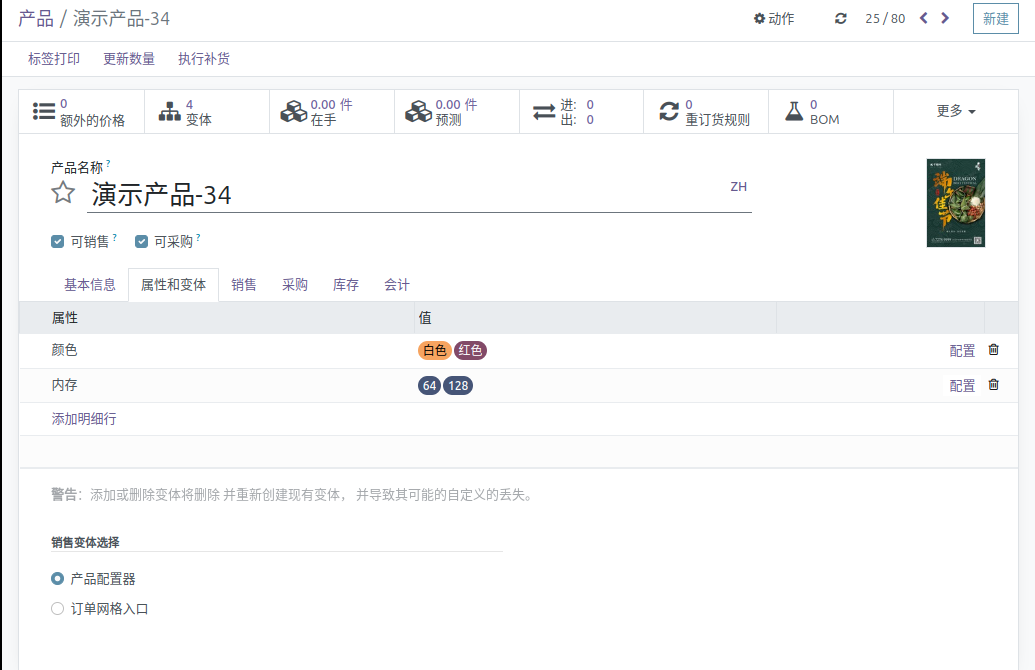Go to next record with right arrow
The height and width of the screenshot is (670, 1035).
click(x=945, y=18)
